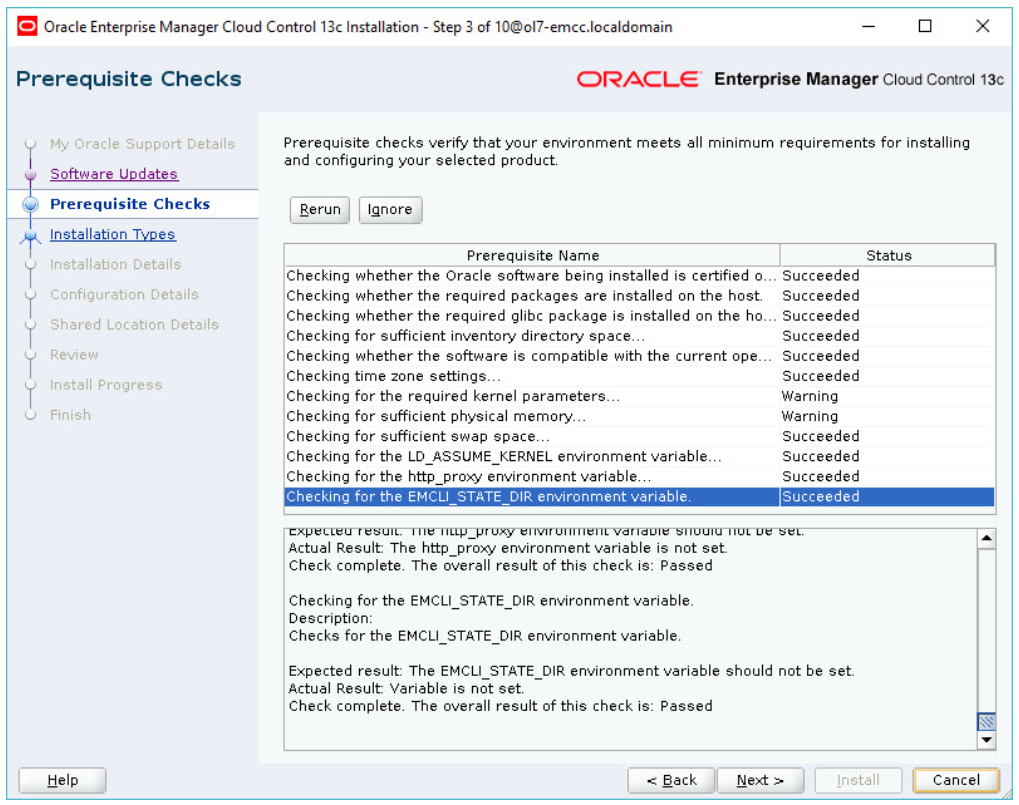Maximize the installer window
Screen dimensions: 1019x805
tap(925, 26)
